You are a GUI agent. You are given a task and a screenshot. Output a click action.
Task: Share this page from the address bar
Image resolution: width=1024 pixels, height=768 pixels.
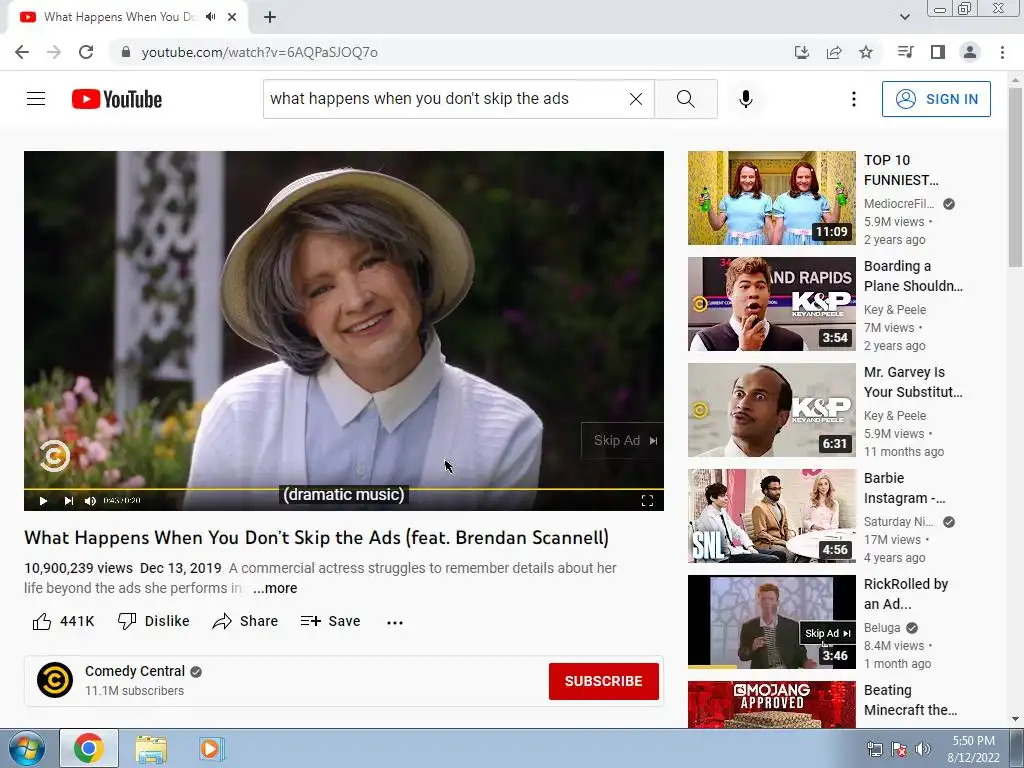click(x=834, y=52)
